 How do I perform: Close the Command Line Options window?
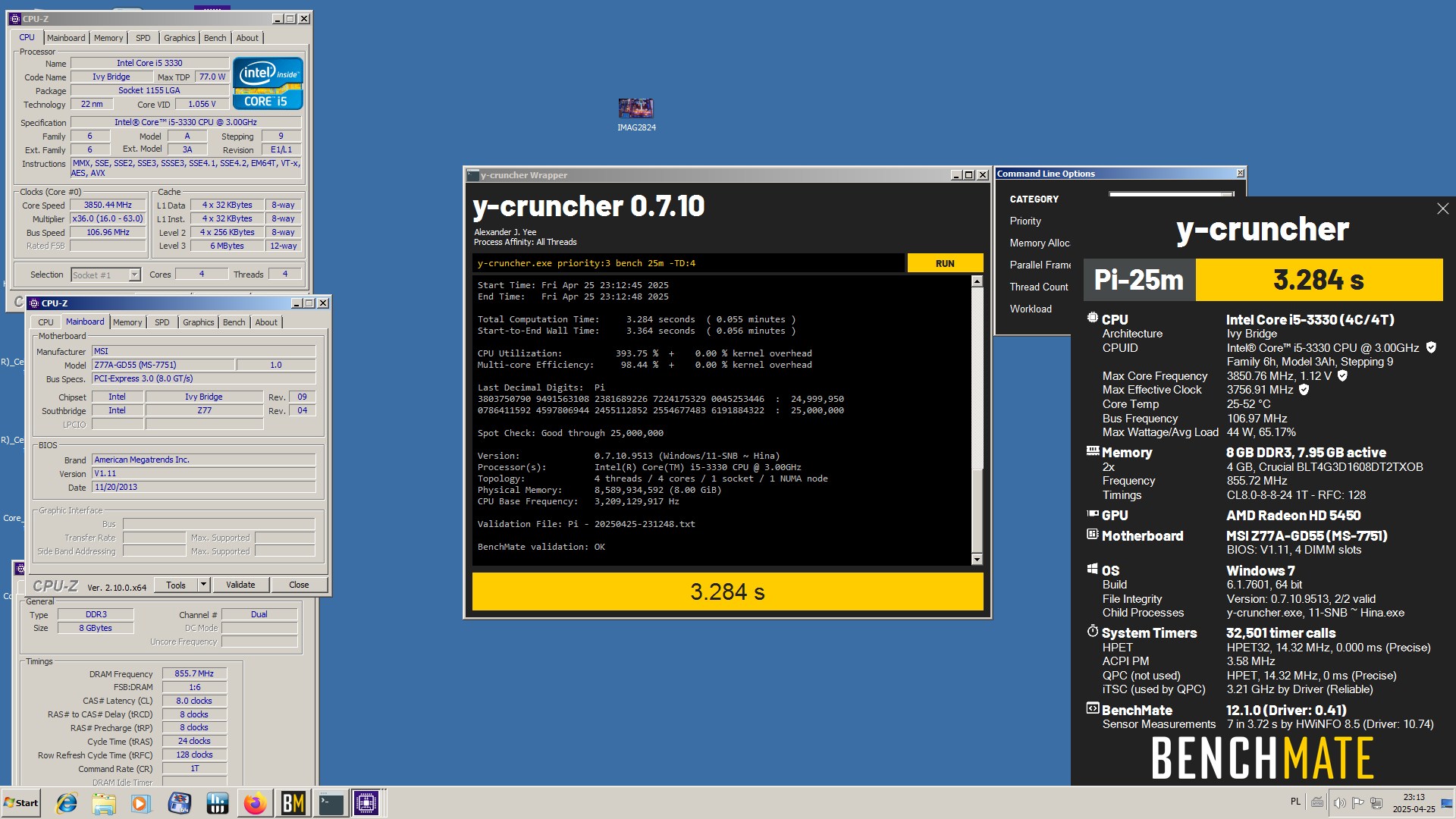click(x=1240, y=174)
